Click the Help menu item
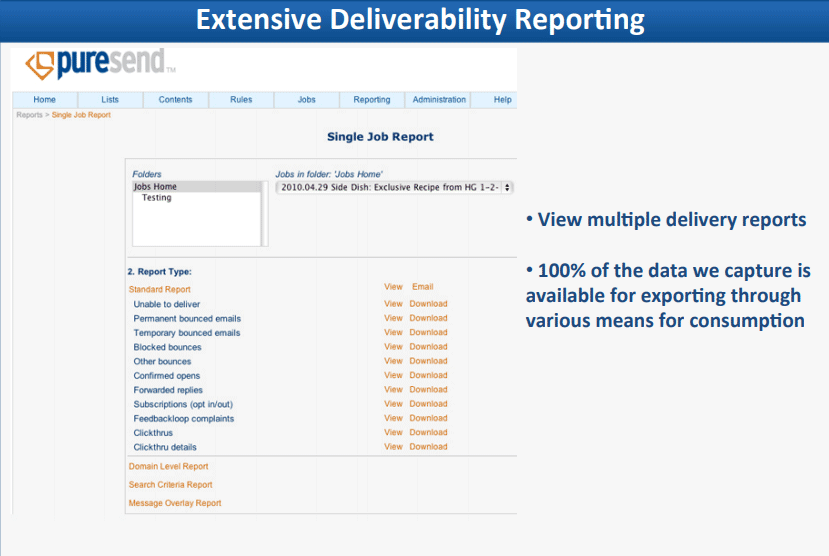 (x=502, y=100)
